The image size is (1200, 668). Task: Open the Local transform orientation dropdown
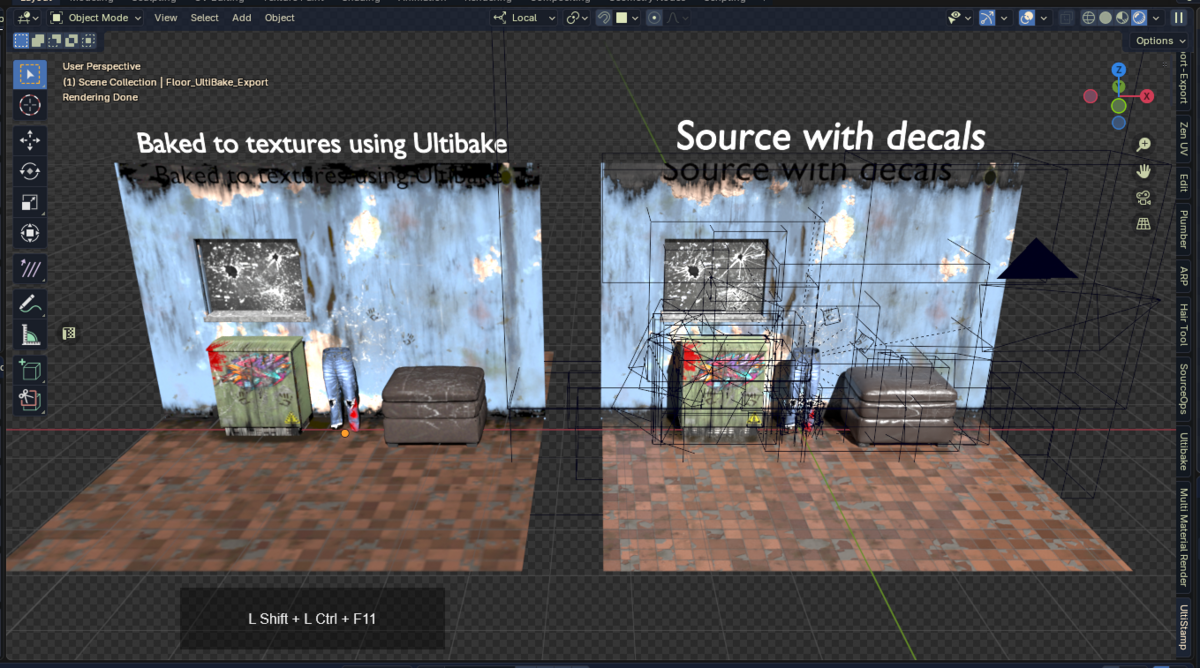tap(525, 17)
